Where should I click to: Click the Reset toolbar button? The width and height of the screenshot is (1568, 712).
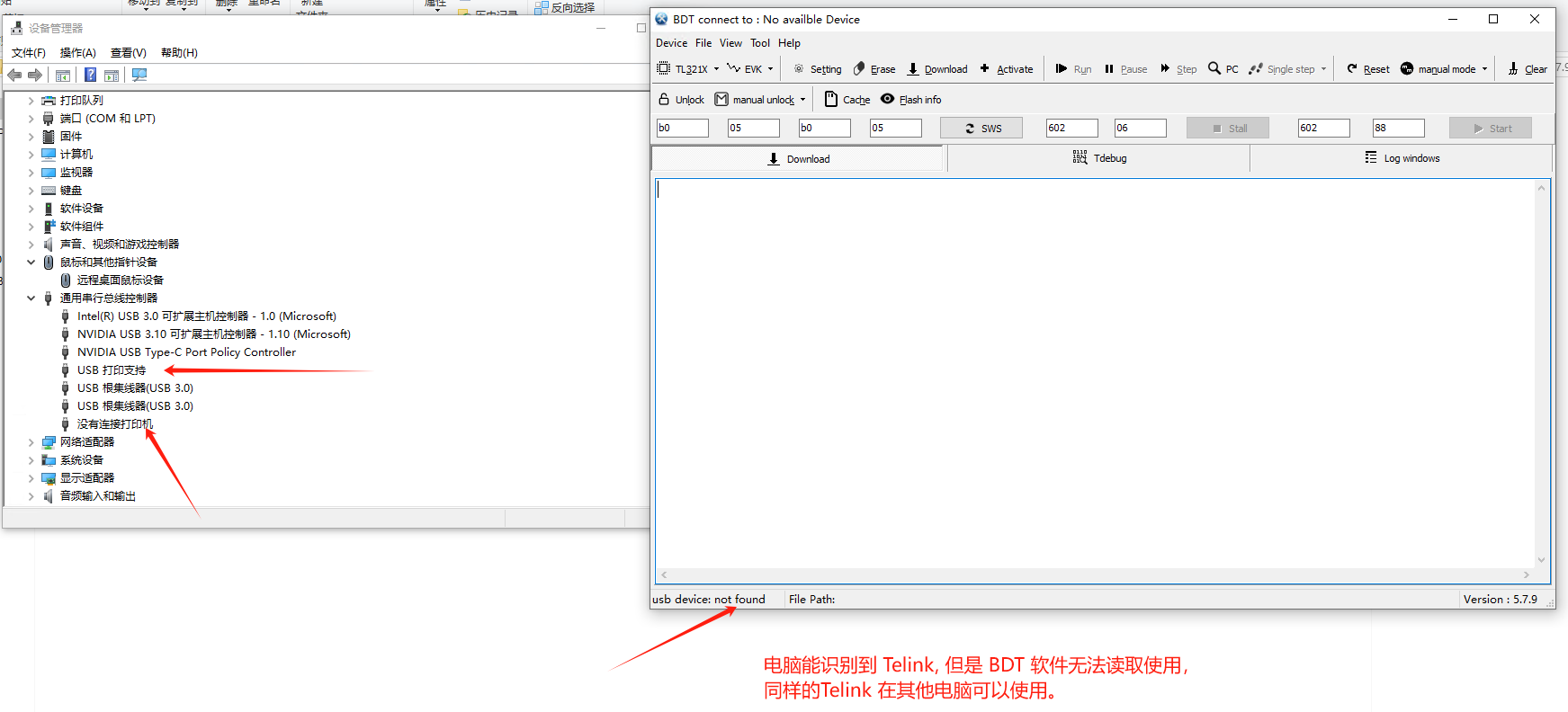coord(1368,69)
